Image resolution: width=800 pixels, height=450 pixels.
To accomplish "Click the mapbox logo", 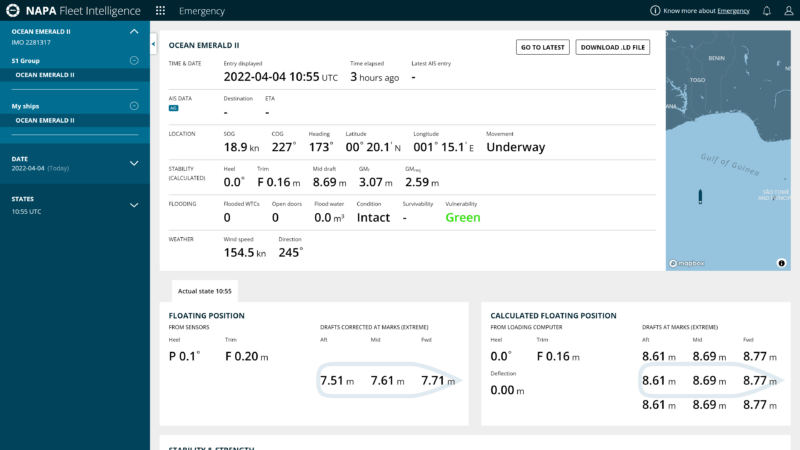I will (687, 263).
